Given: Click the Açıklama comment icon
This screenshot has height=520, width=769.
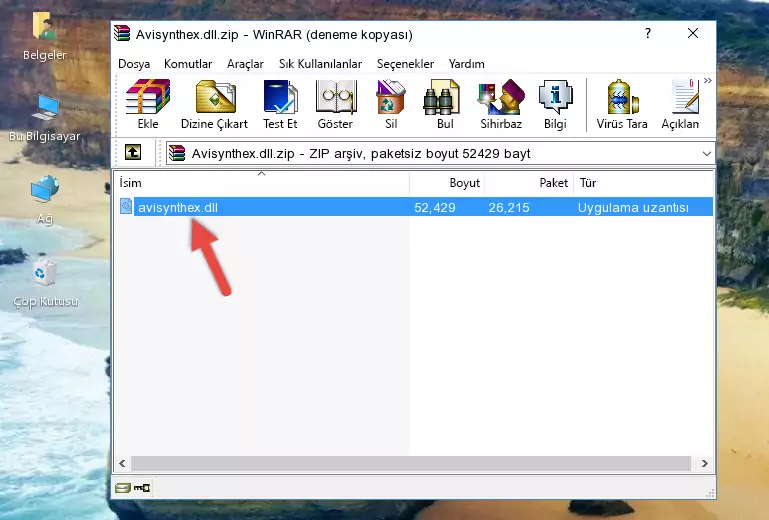Looking at the screenshot, I should (681, 104).
